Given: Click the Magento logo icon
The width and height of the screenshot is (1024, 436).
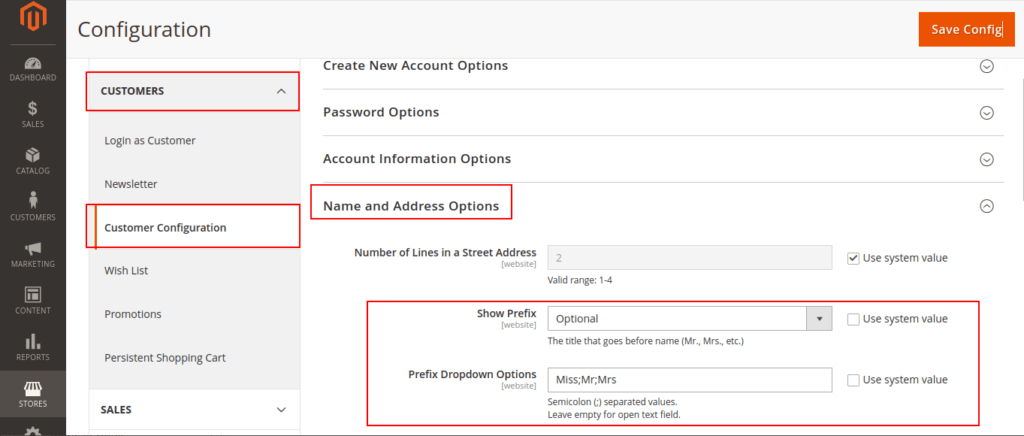Looking at the screenshot, I should coord(32,18).
